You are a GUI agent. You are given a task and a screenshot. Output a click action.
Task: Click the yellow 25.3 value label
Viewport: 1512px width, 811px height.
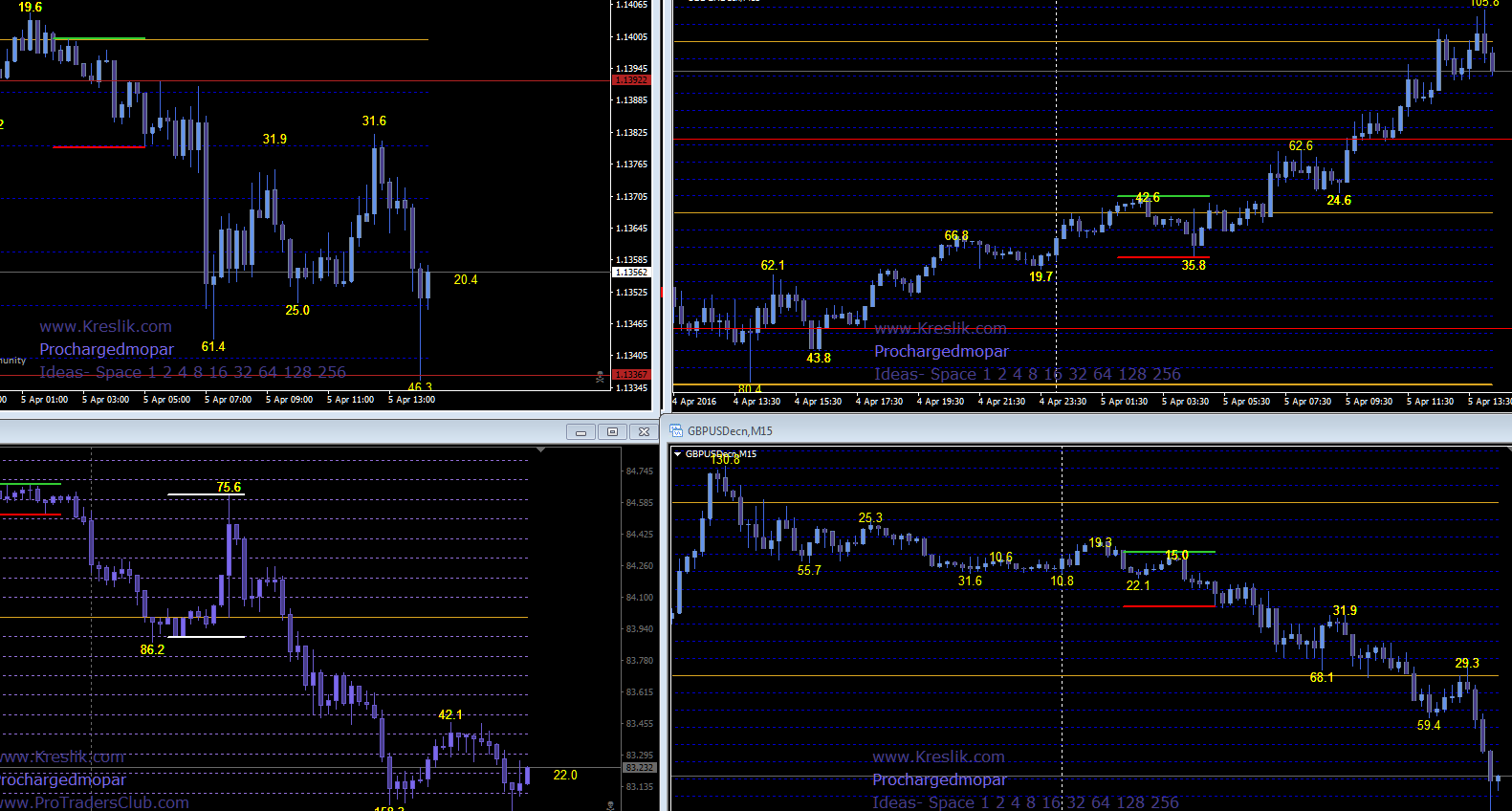870,518
